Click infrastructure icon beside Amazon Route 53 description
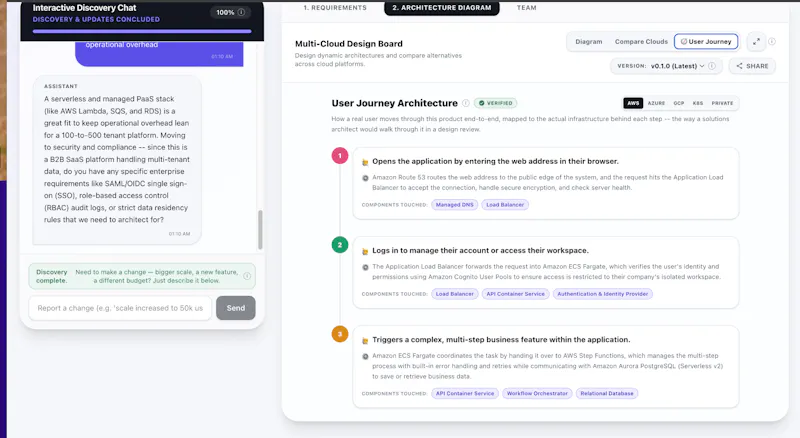 point(365,178)
